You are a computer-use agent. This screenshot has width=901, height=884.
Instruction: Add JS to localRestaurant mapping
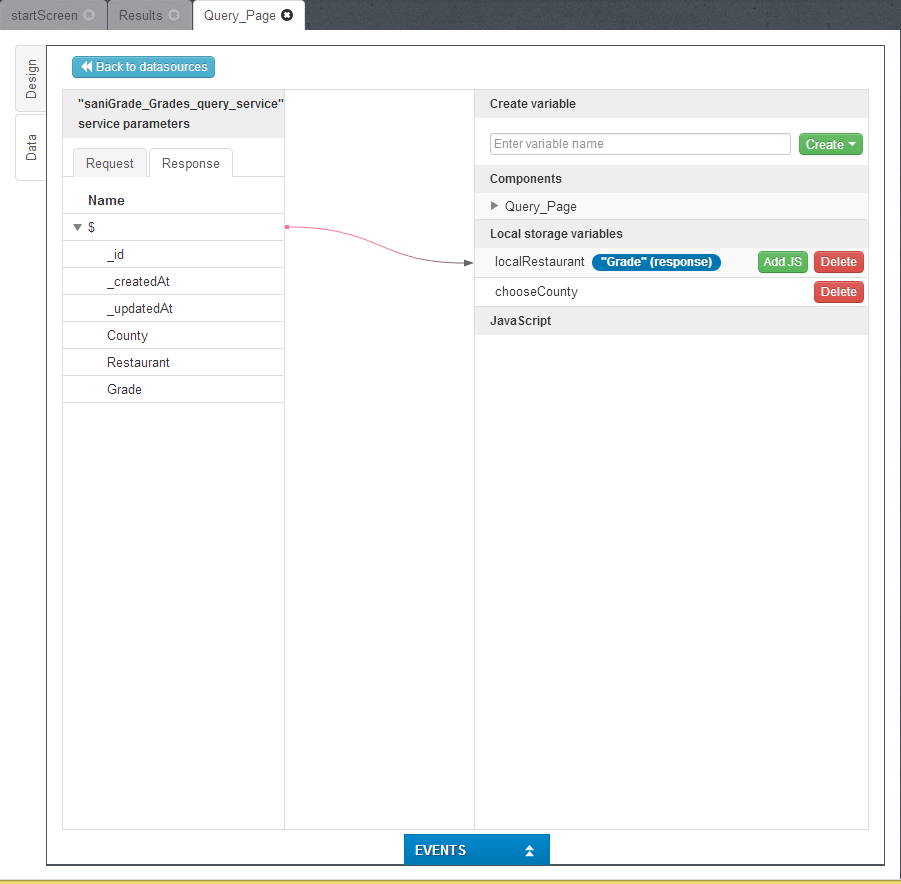pos(782,262)
